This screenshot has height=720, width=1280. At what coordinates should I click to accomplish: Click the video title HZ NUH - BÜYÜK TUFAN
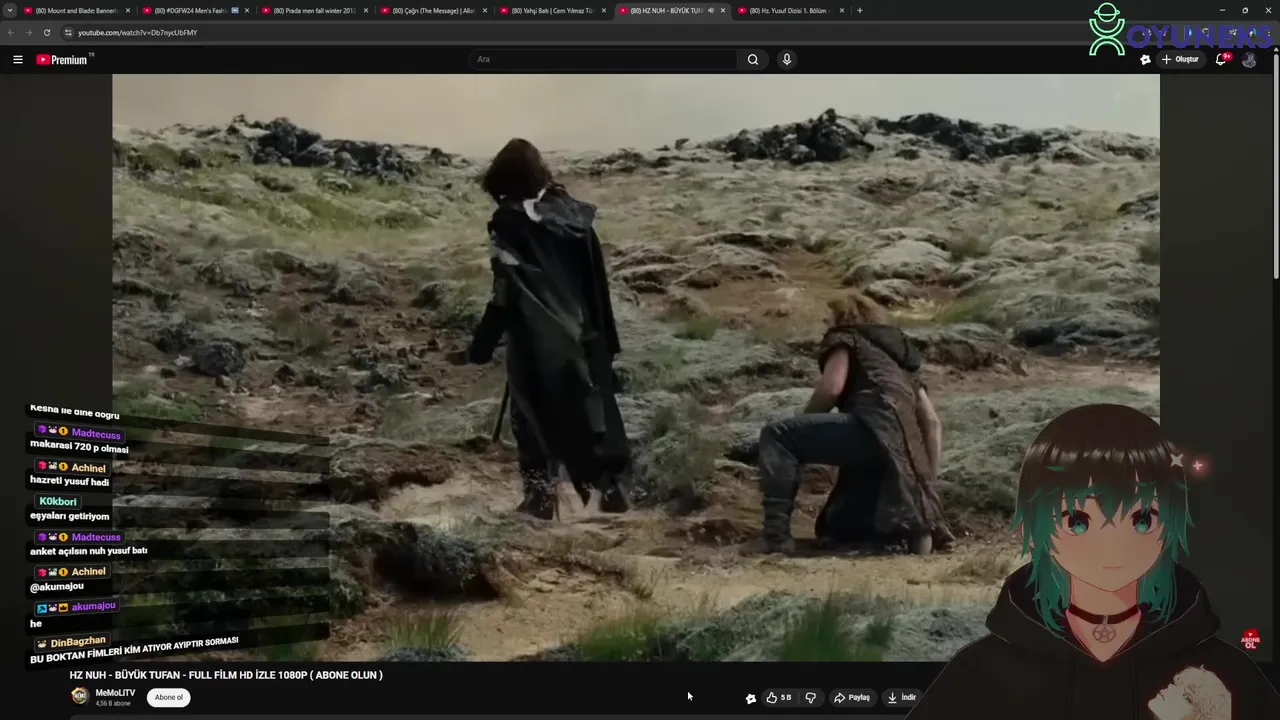tap(226, 675)
